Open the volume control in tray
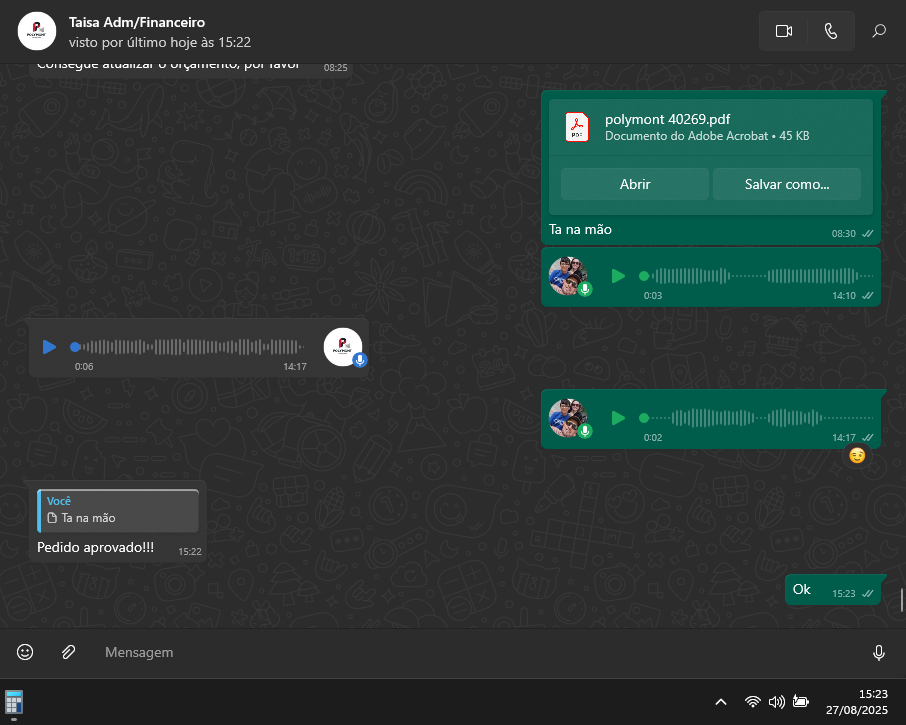 776,702
